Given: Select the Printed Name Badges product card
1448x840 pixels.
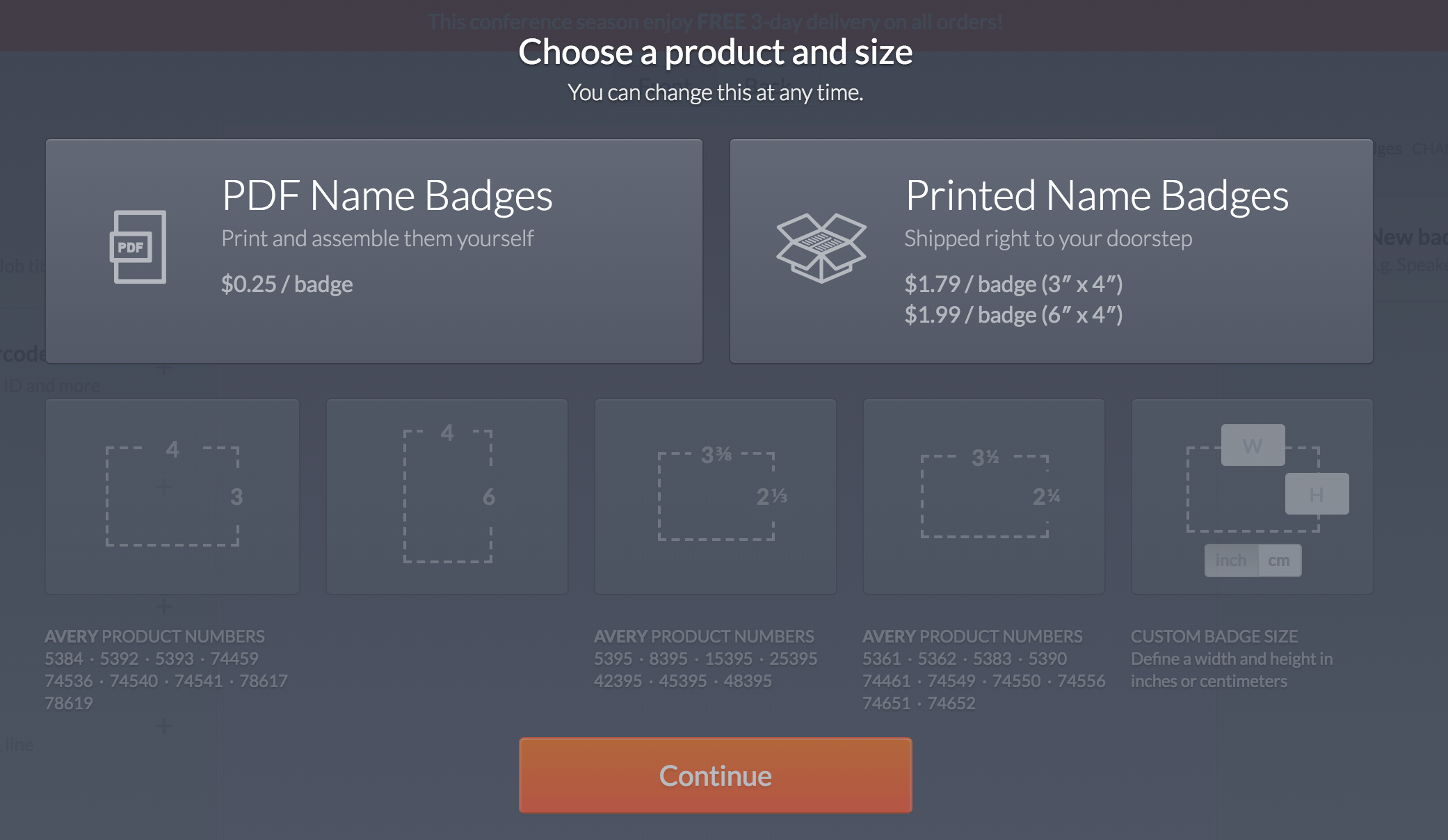Looking at the screenshot, I should point(1052,251).
